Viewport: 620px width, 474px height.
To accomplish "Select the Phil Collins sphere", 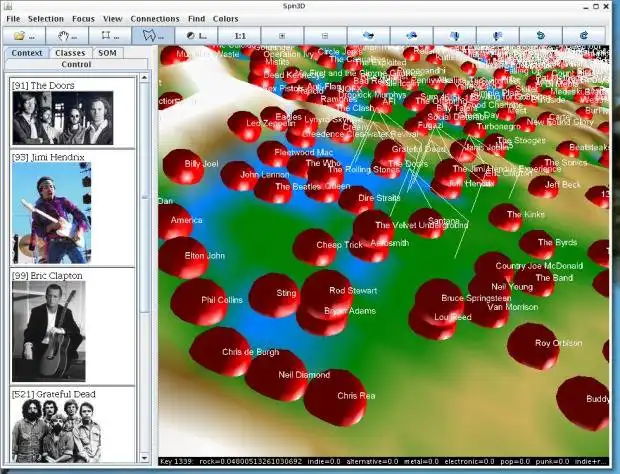I will pos(199,301).
